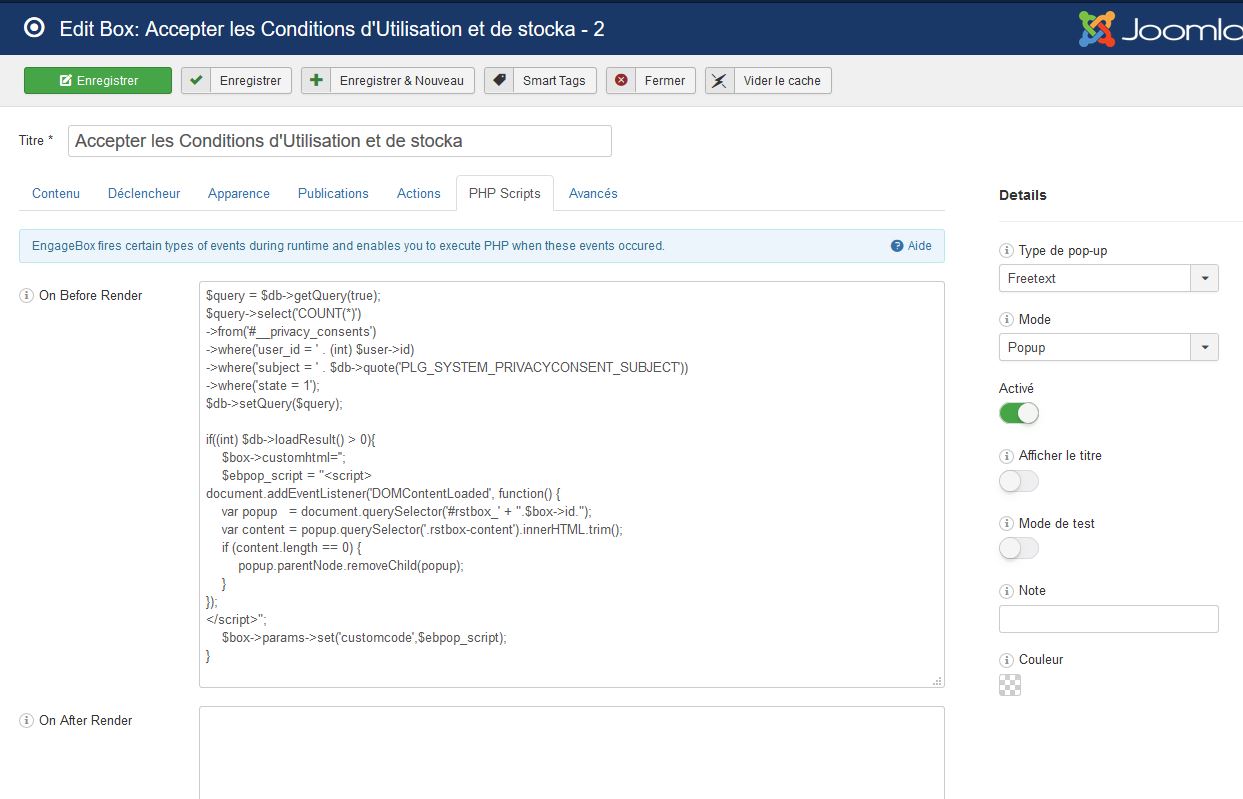Click the tag icon on Smart Tags
This screenshot has width=1243, height=799.
(x=499, y=81)
